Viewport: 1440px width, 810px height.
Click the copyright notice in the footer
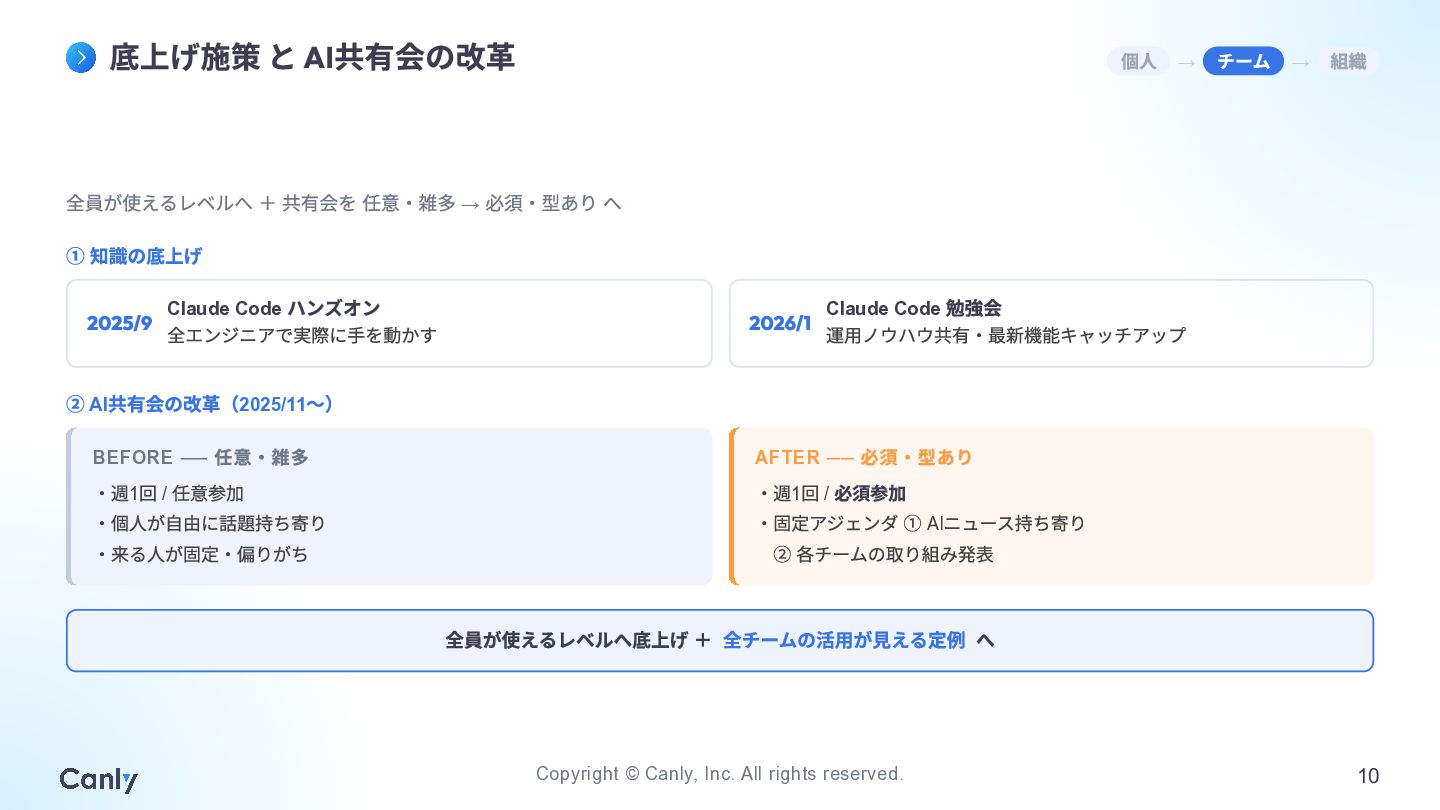pos(720,773)
